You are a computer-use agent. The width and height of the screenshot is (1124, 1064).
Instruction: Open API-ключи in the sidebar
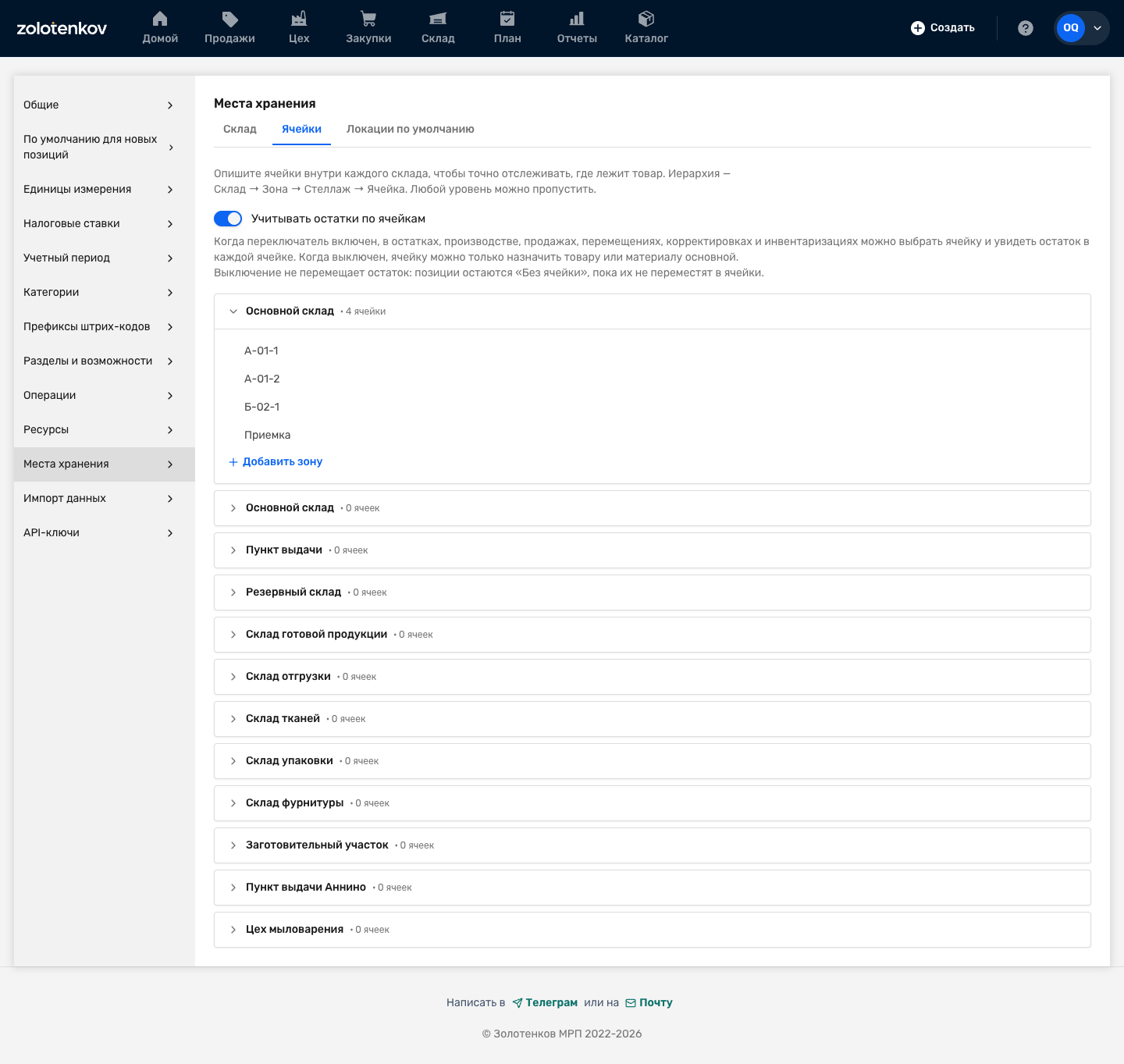[x=105, y=532]
